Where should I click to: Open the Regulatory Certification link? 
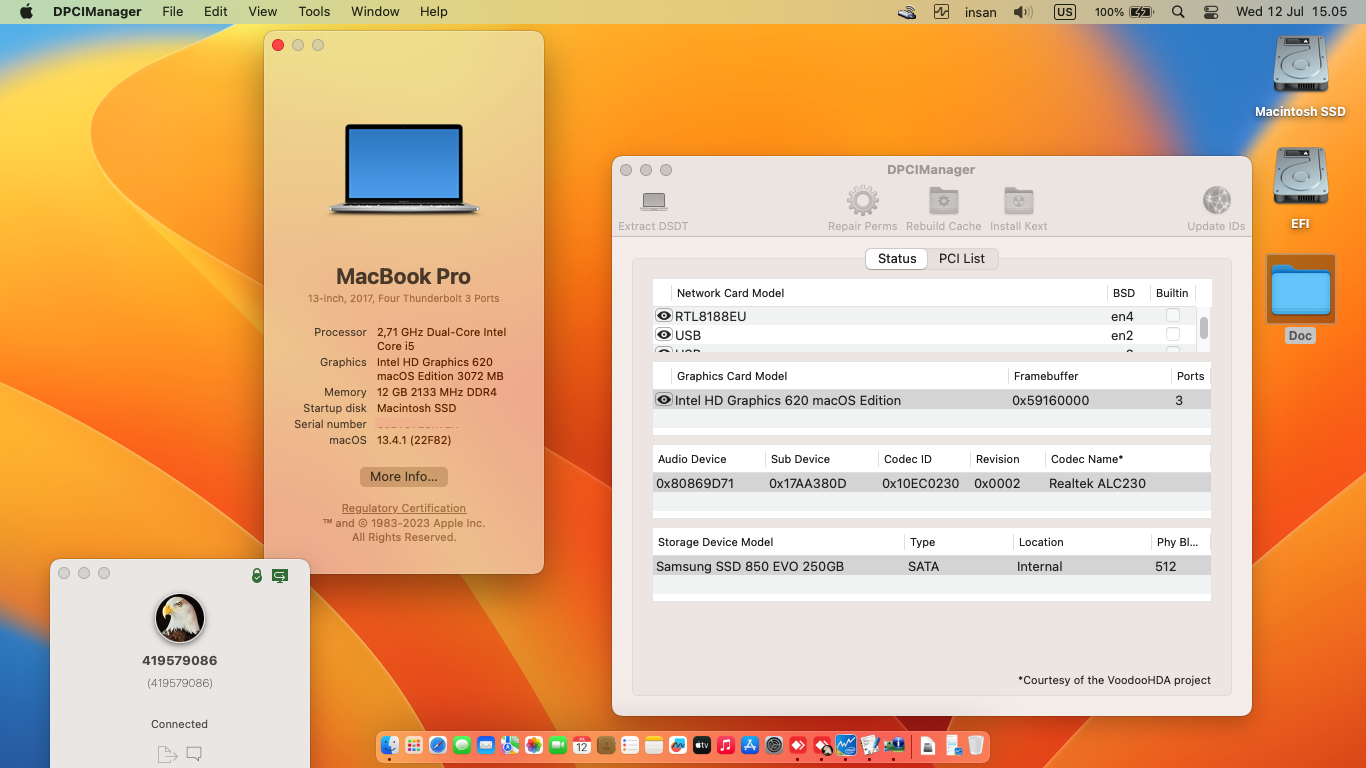point(404,508)
